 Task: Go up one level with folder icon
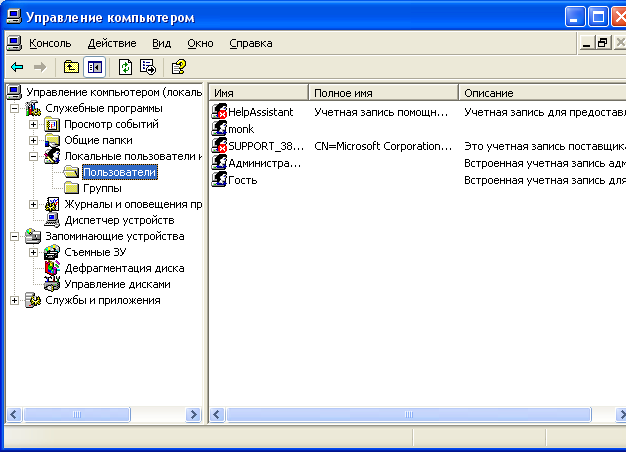click(x=71, y=67)
